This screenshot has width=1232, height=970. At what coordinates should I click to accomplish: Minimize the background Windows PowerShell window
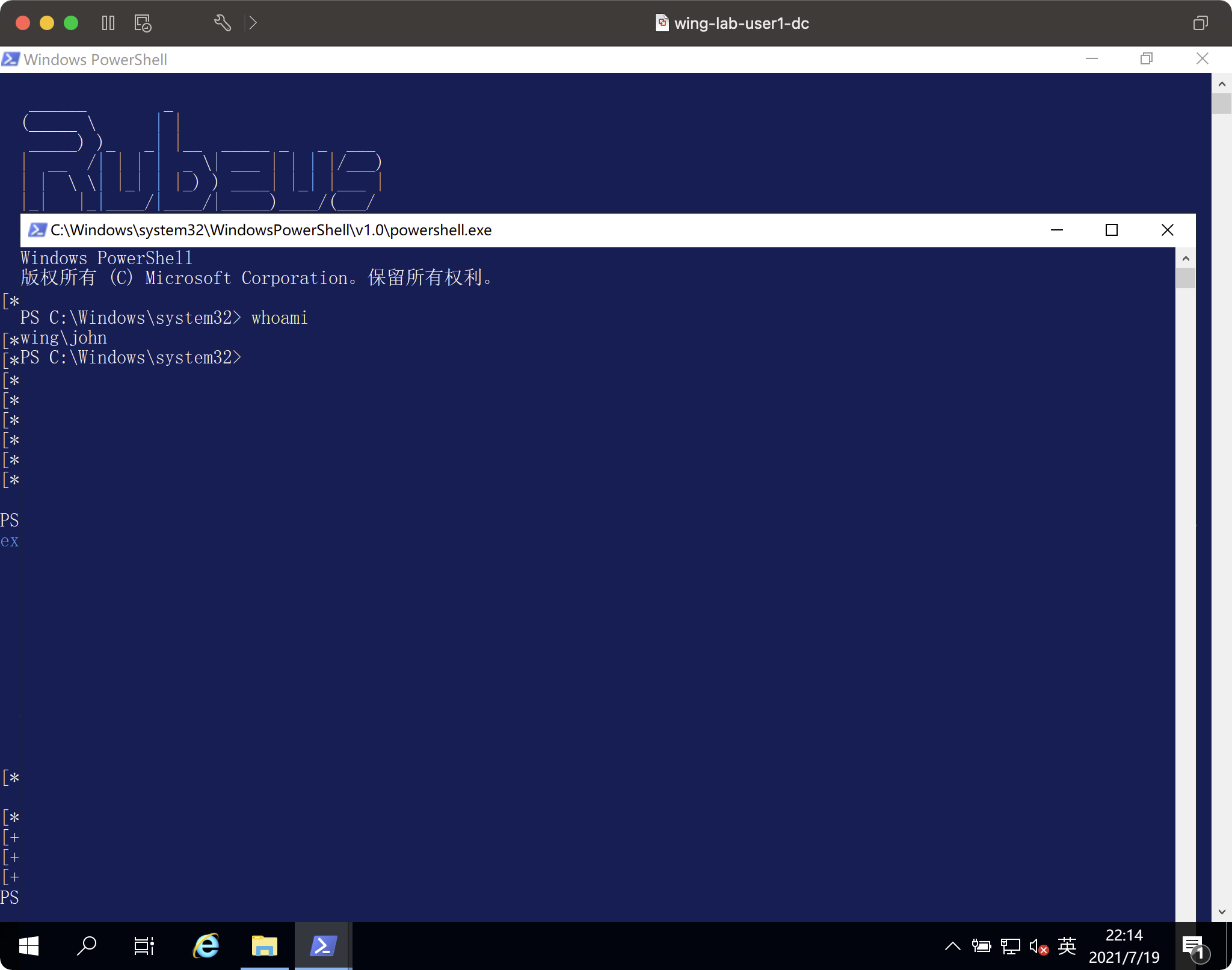(1092, 59)
